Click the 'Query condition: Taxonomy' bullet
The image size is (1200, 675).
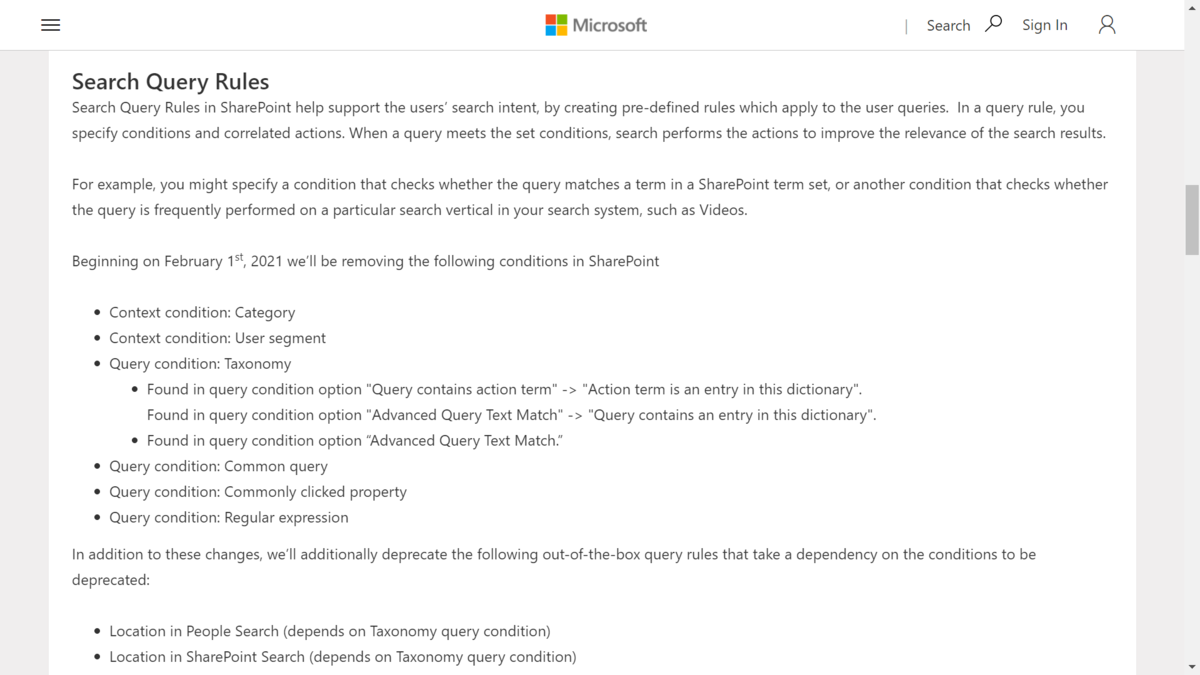point(200,364)
